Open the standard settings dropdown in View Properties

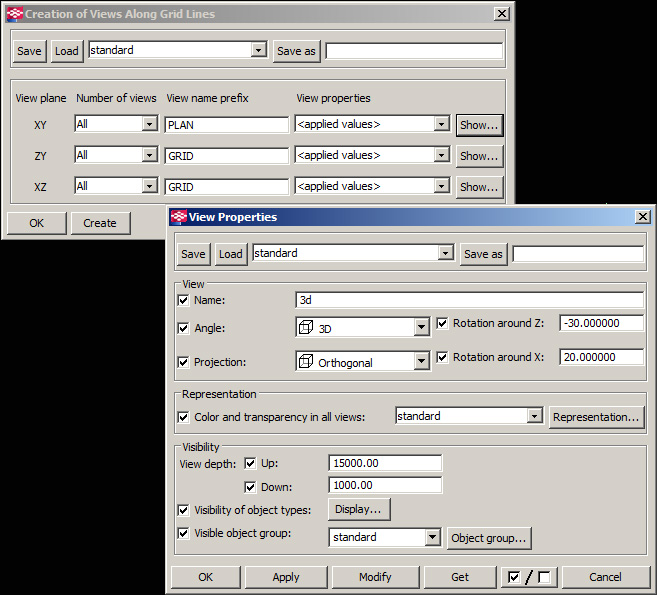pyautogui.click(x=445, y=253)
